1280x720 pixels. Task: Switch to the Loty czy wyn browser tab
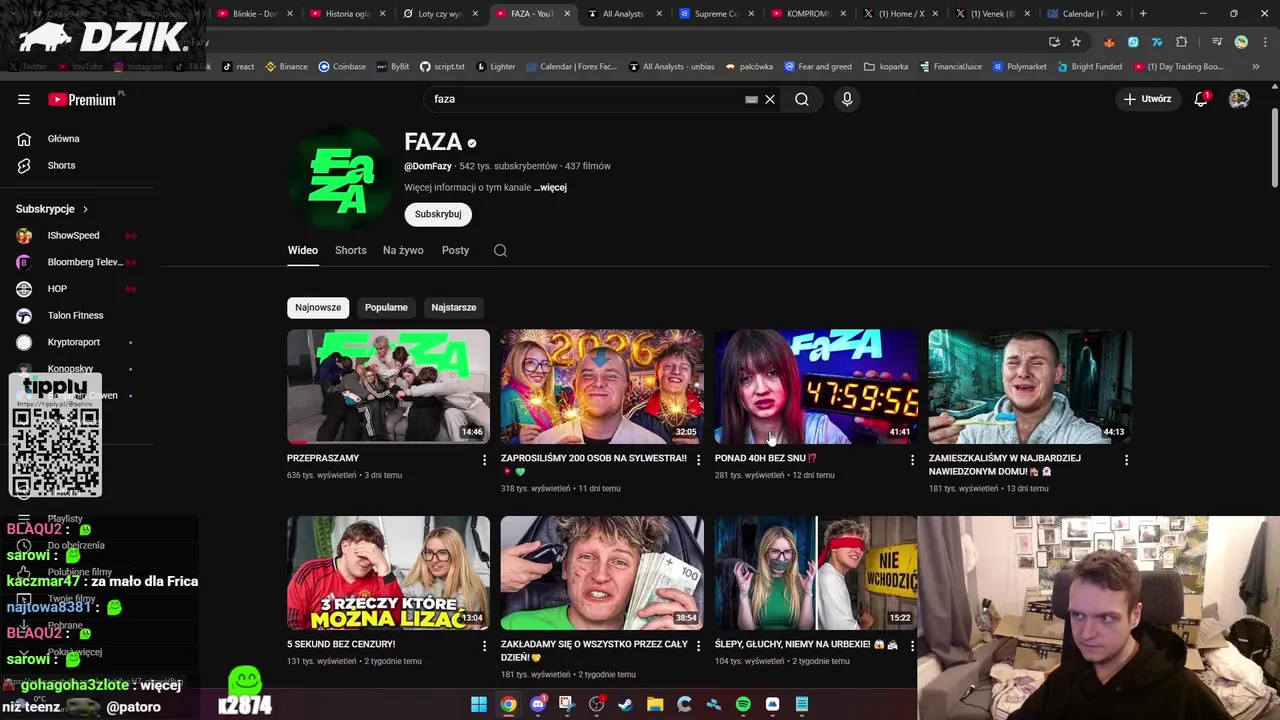441,14
